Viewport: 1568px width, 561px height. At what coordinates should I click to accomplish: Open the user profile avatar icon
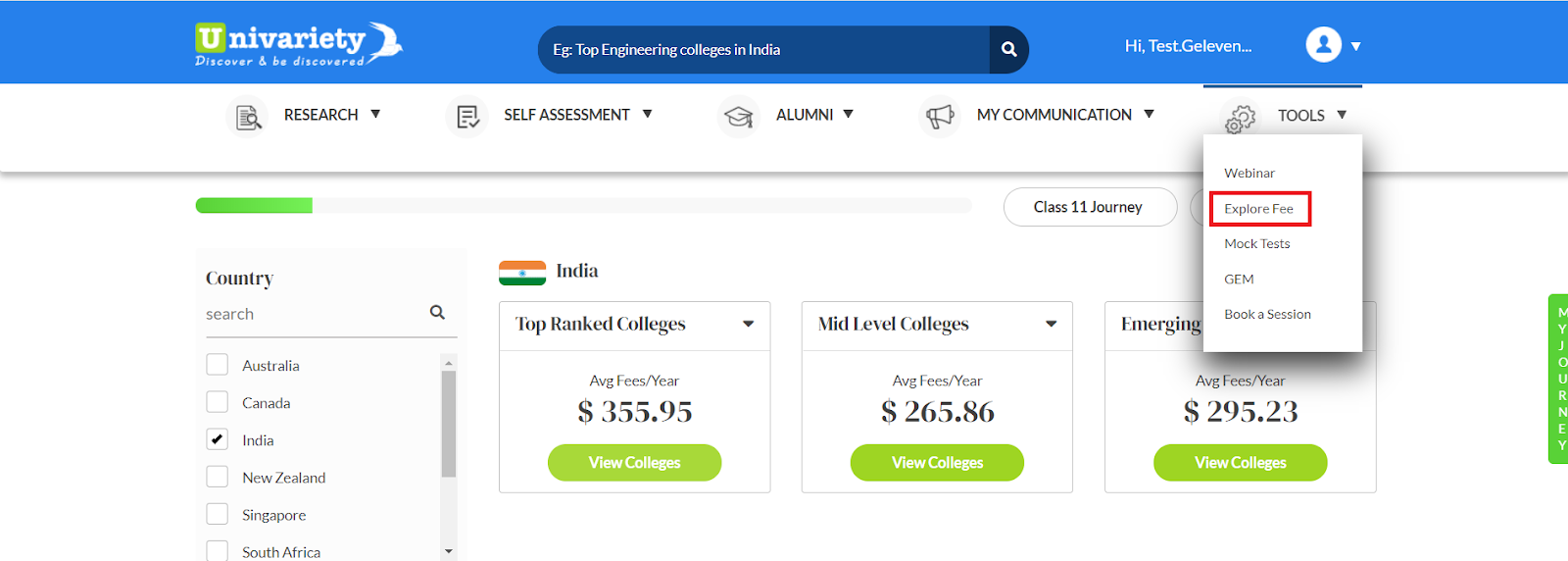1323,44
